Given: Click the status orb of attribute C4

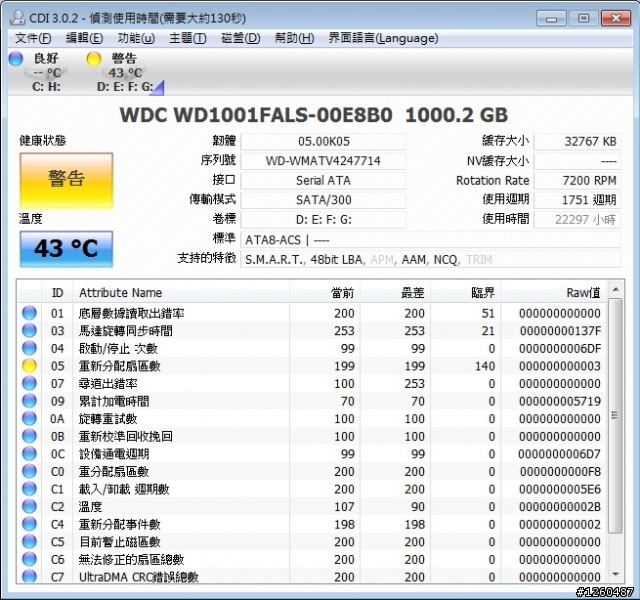Looking at the screenshot, I should (29, 524).
